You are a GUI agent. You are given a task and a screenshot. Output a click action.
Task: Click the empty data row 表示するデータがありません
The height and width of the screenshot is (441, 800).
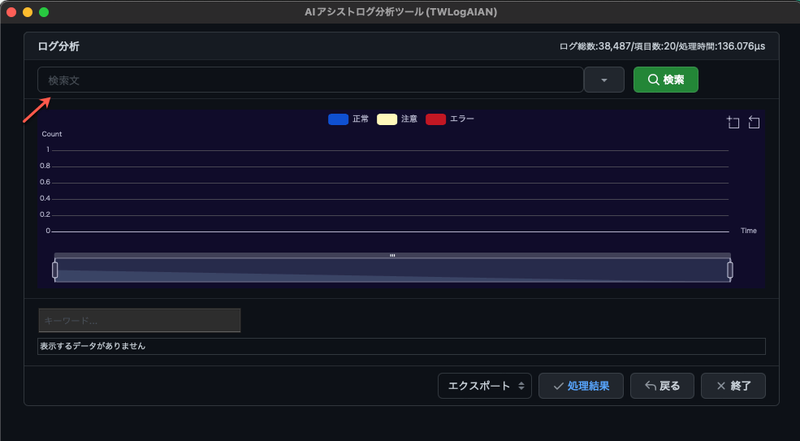point(400,346)
